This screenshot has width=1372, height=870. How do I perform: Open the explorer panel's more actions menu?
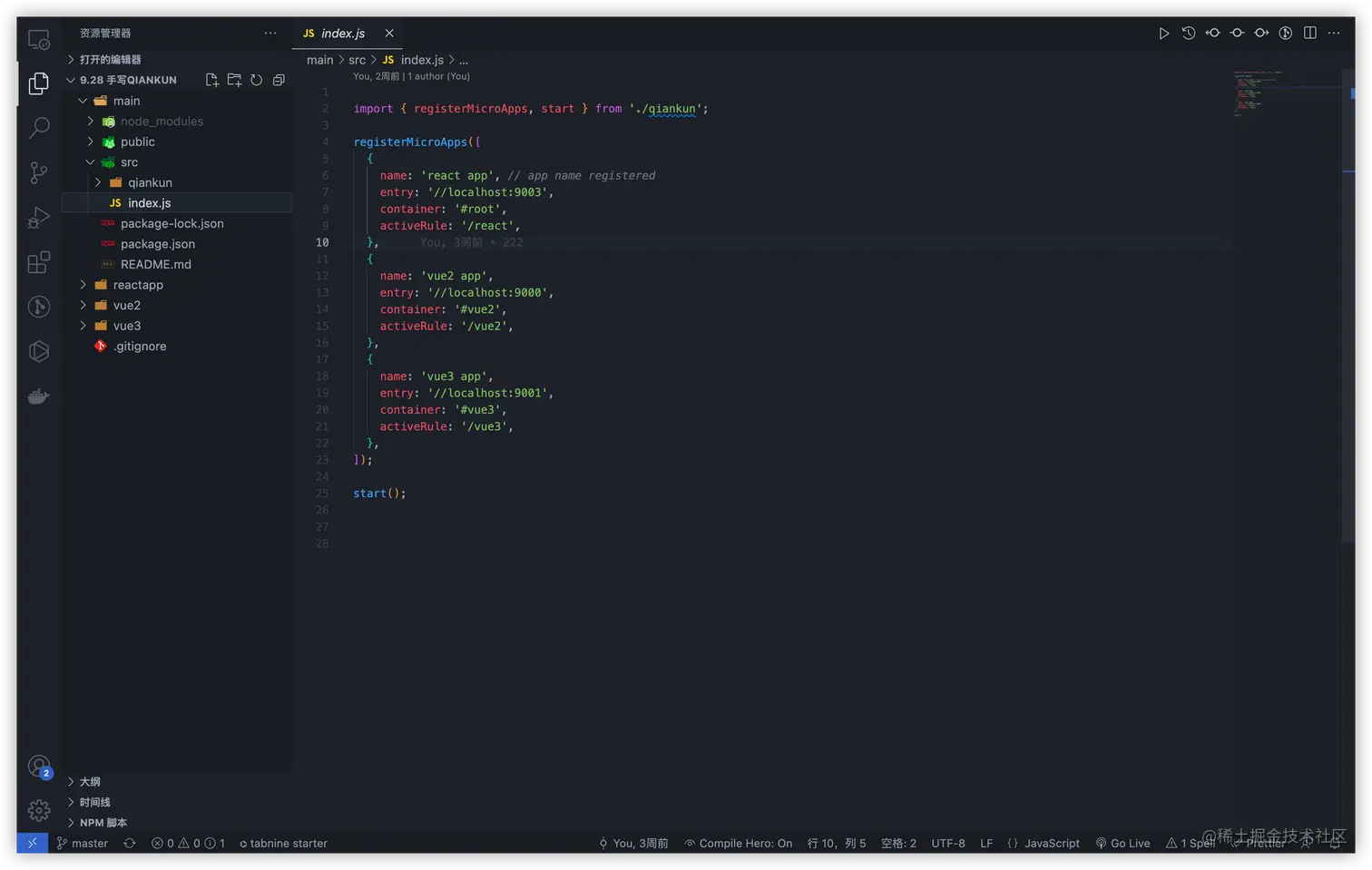[x=270, y=33]
